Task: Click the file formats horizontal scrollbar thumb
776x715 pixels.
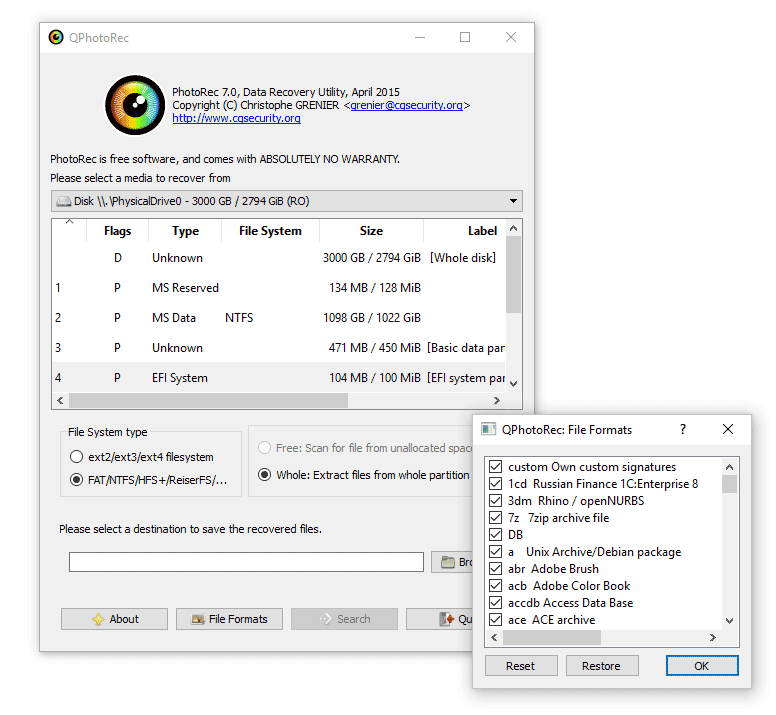Action: (552, 637)
